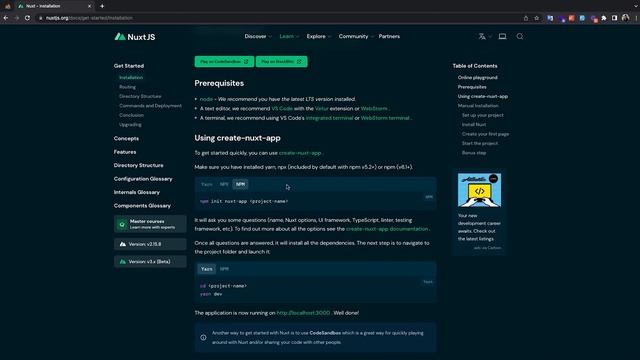Expand the Configuration Glossary section
Image resolution: width=640 pixels, height=360 pixels.
pos(143,179)
